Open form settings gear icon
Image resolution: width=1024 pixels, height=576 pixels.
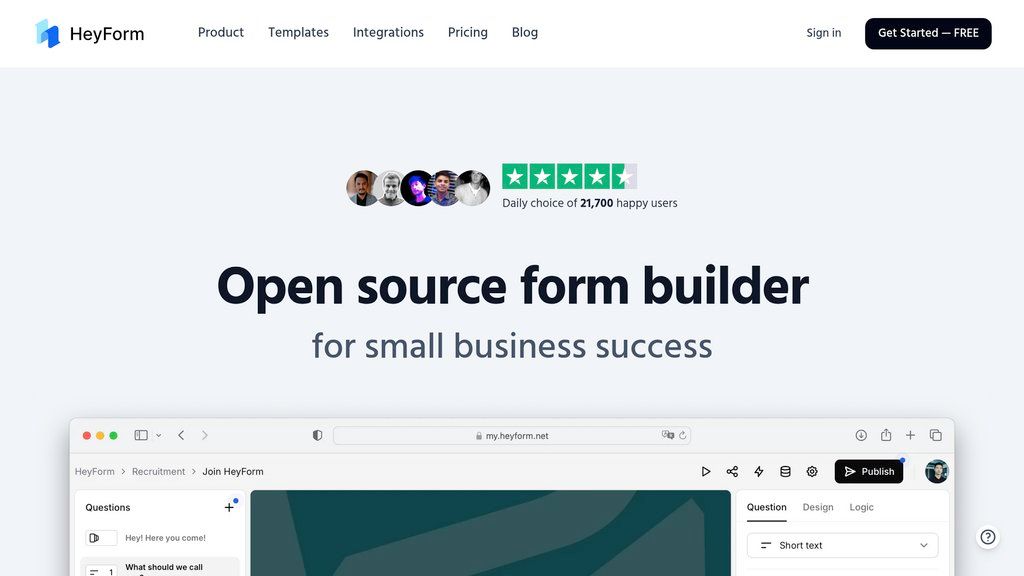812,472
